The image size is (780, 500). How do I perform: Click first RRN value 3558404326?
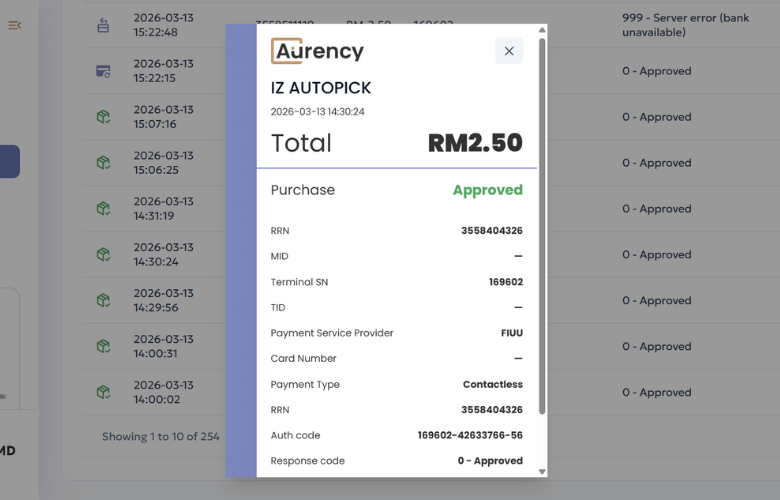point(492,231)
